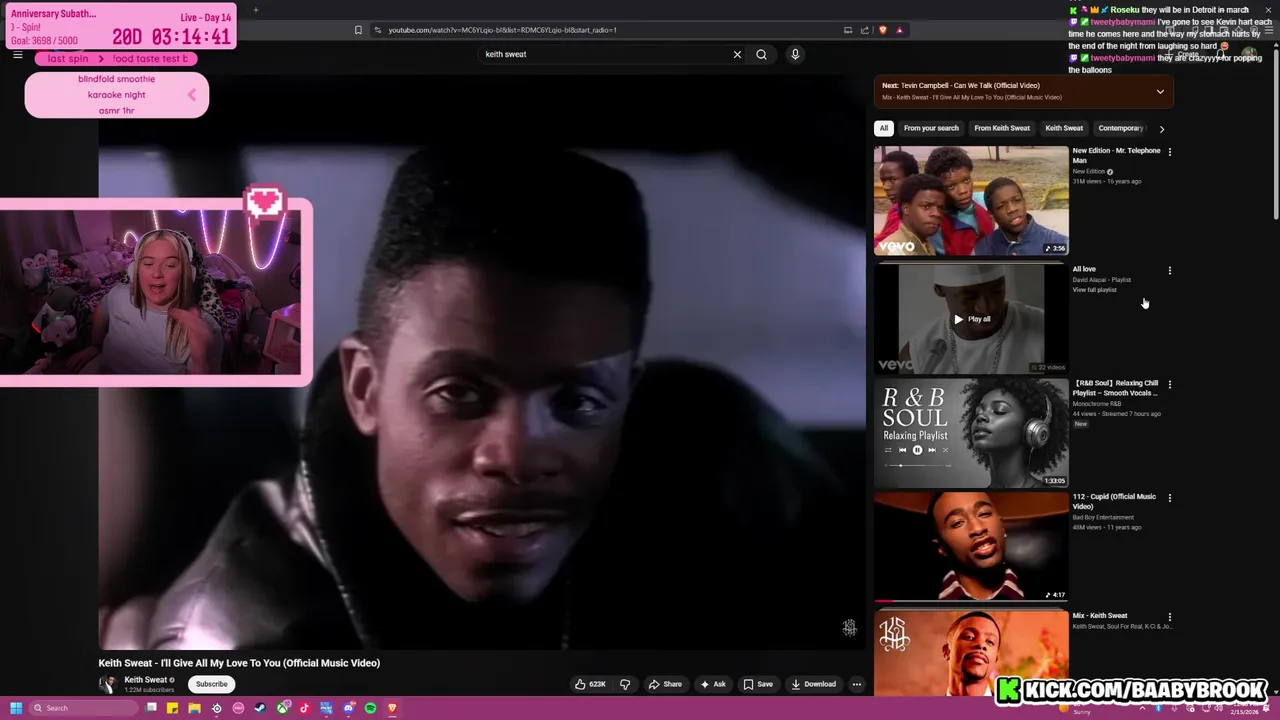Viewport: 1280px width, 720px height.
Task: Open options for R&B Soul playlist video
Action: (1170, 384)
